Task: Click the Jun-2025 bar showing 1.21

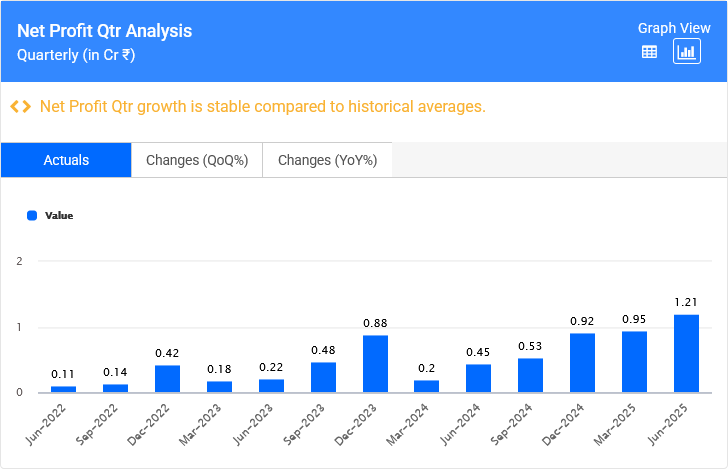Action: [x=686, y=353]
